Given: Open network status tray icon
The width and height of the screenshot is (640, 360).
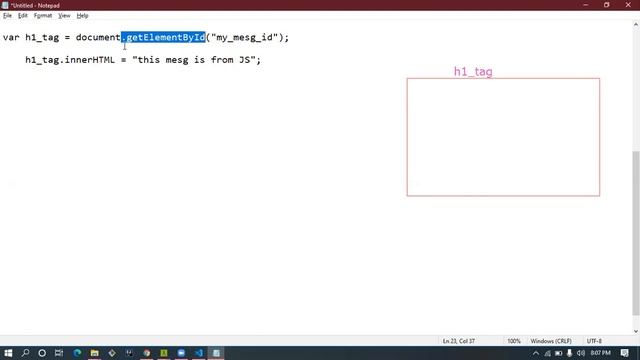Looking at the screenshot, I should pos(547,353).
